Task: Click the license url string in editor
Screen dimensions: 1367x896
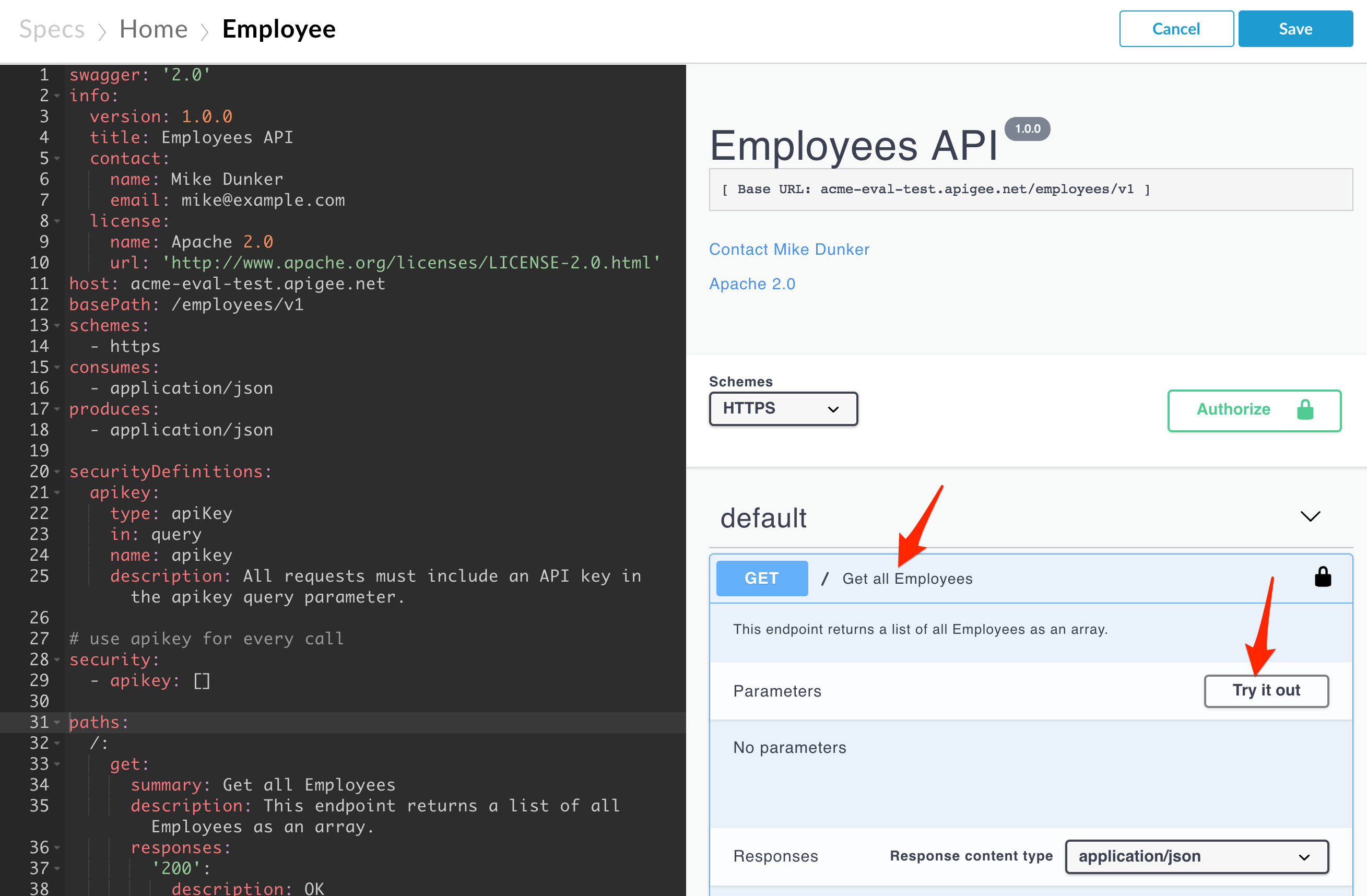Action: click(411, 263)
